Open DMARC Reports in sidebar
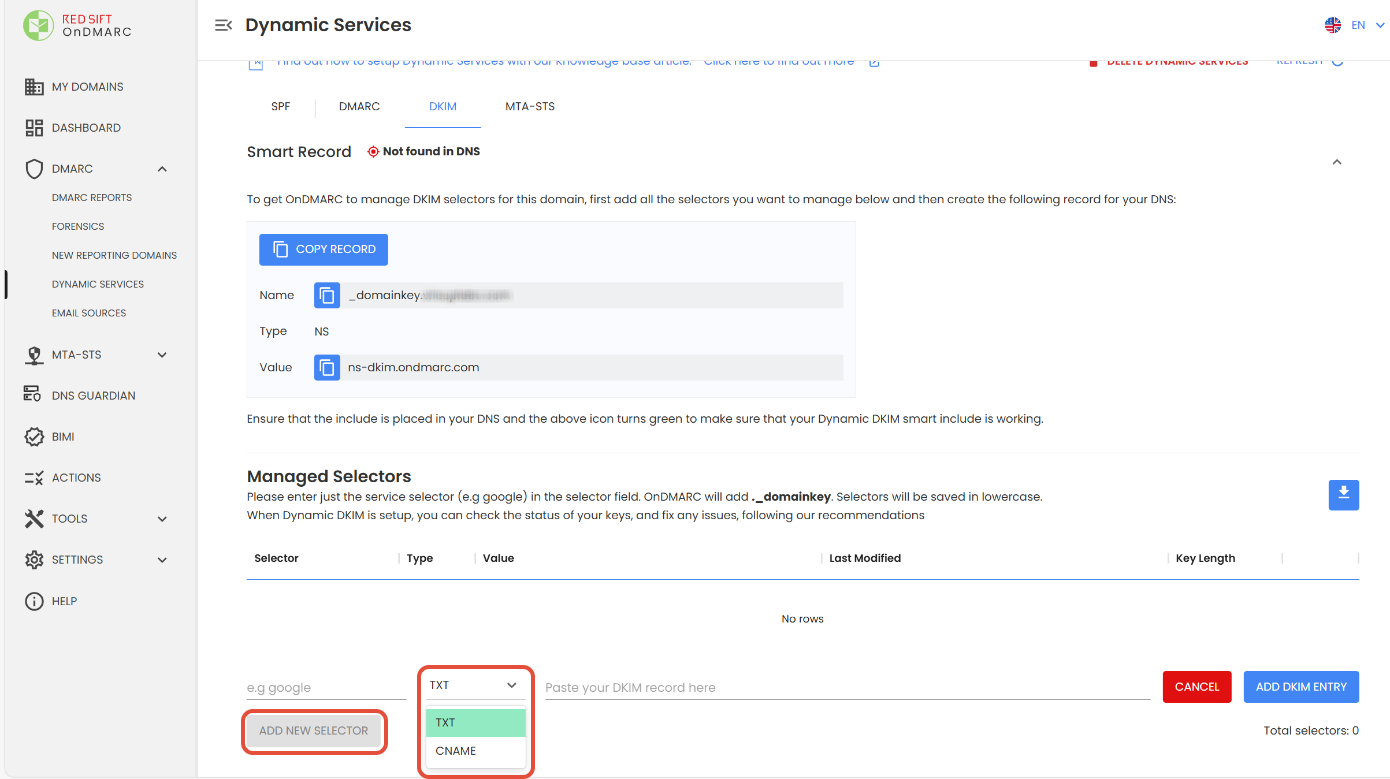The width and height of the screenshot is (1390, 779). 92,198
